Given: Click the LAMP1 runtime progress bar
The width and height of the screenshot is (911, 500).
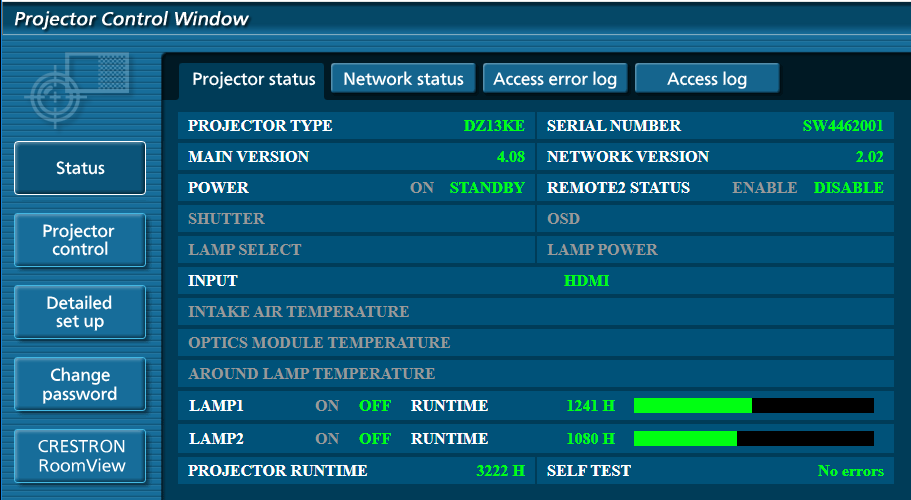Looking at the screenshot, I should [753, 406].
